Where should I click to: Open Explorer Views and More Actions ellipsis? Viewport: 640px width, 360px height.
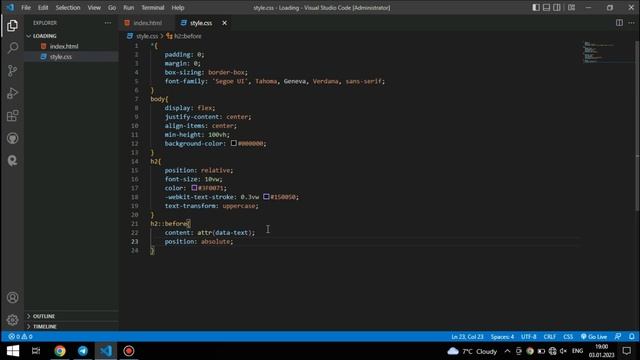[x=108, y=23]
